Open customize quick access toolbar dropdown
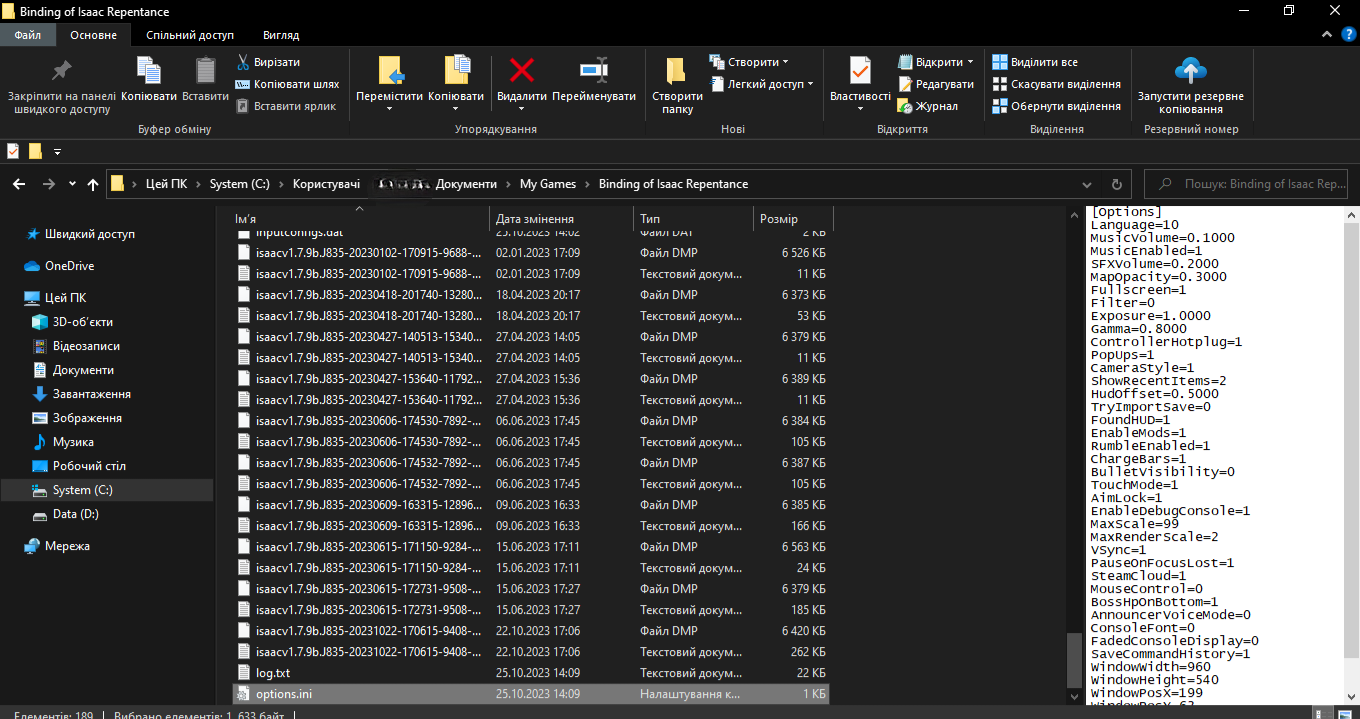The width and height of the screenshot is (1360, 719). click(x=57, y=152)
